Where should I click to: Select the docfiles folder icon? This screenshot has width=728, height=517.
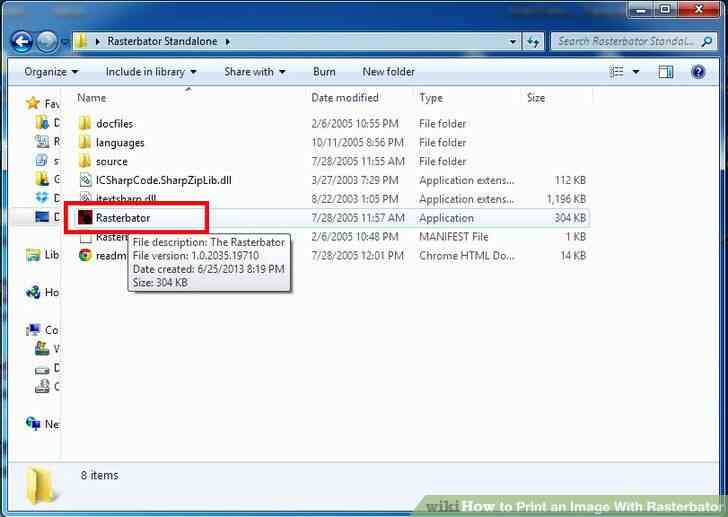coord(86,124)
